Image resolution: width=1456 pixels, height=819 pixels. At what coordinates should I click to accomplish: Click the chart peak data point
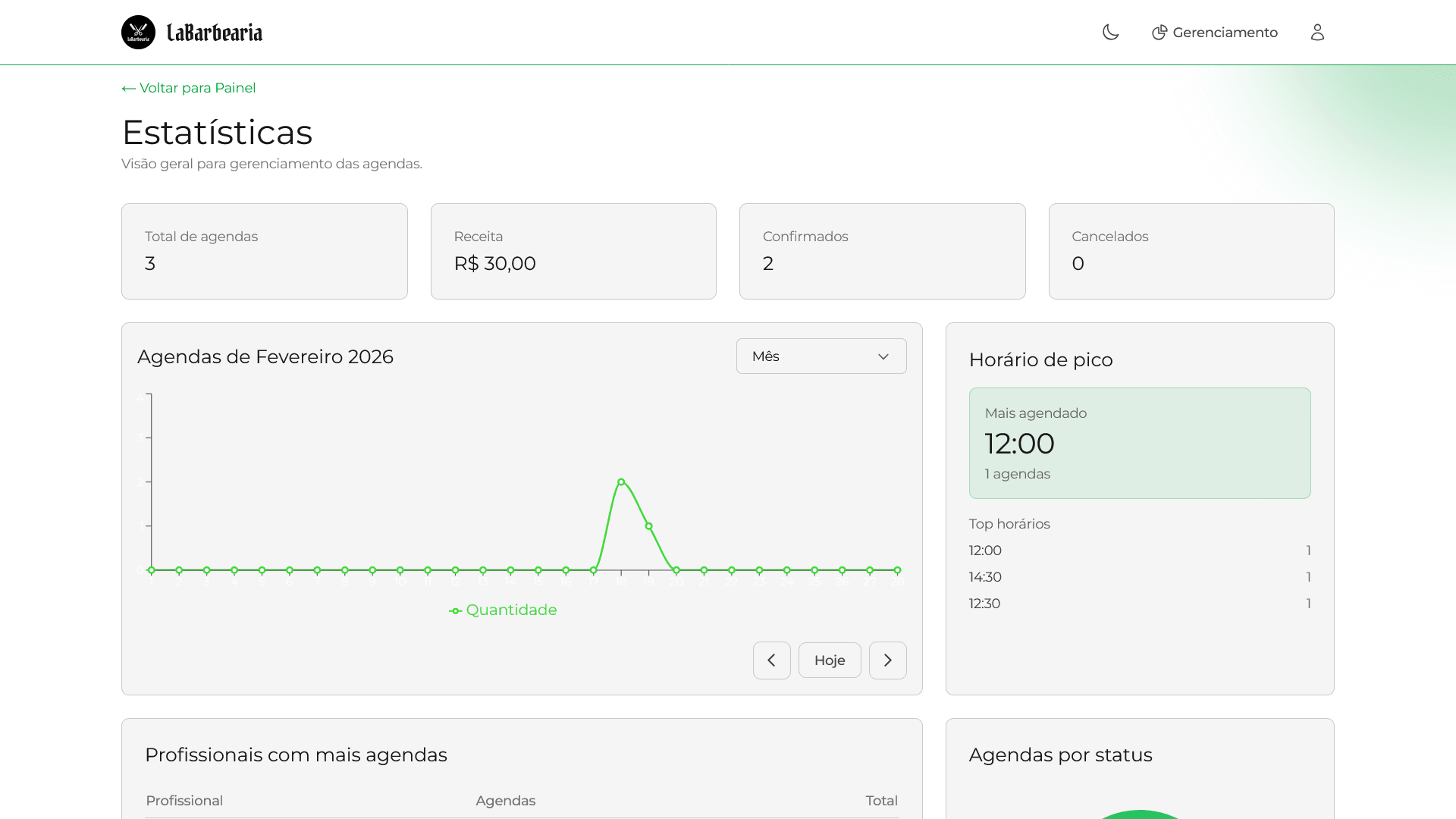coord(621,482)
